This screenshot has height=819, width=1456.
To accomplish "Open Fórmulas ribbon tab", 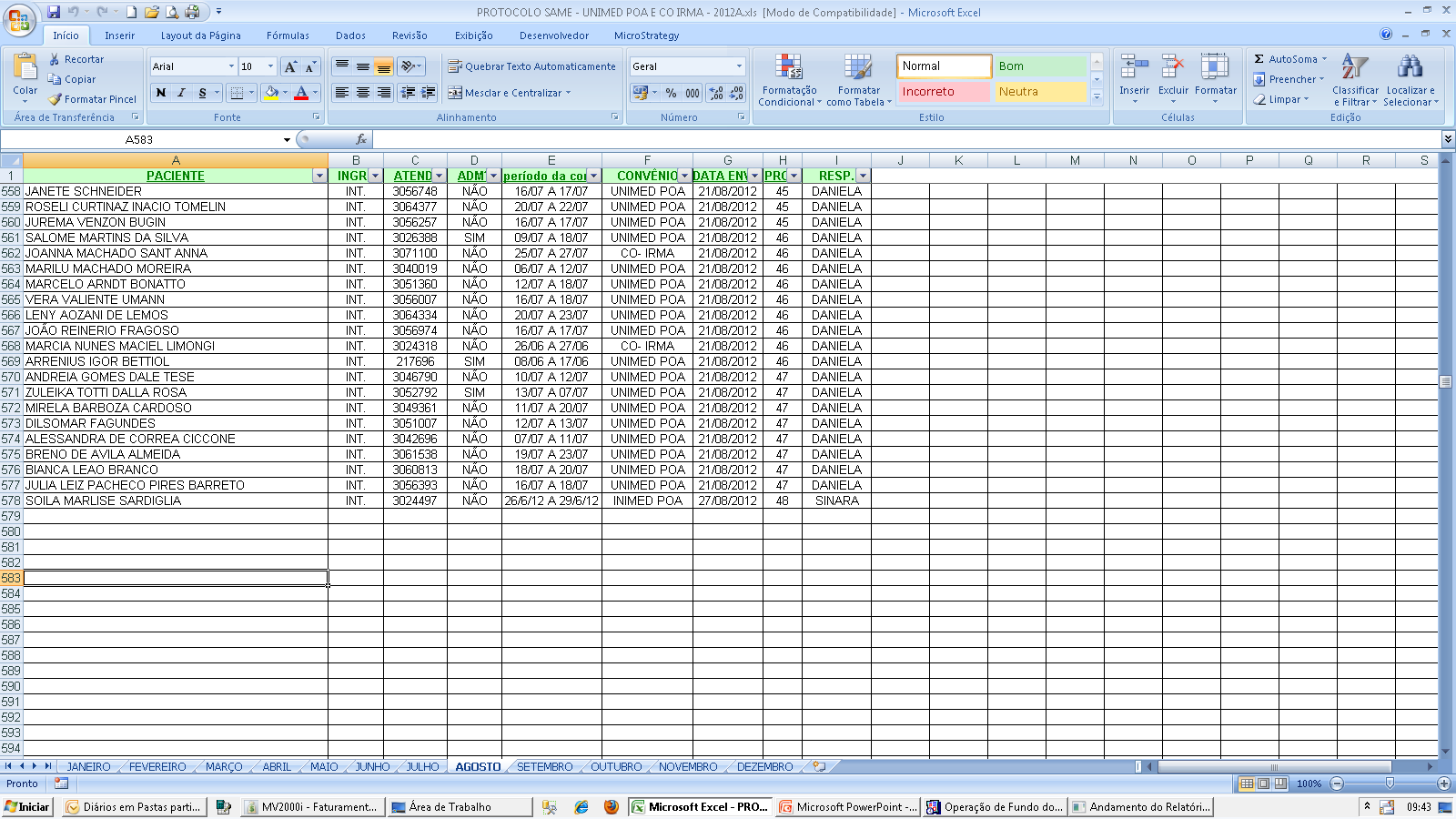I will pyautogui.click(x=288, y=35).
